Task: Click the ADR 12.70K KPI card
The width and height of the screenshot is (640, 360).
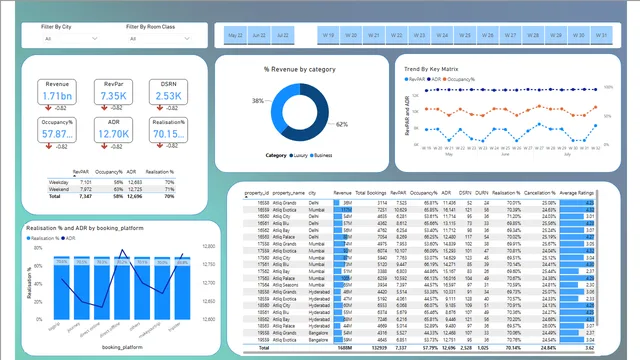Action: click(113, 130)
